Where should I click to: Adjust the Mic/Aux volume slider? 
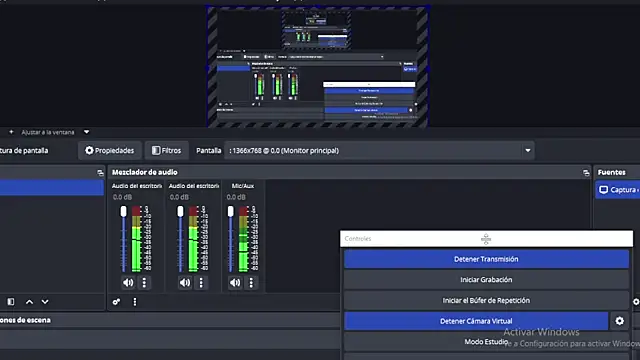231,239
